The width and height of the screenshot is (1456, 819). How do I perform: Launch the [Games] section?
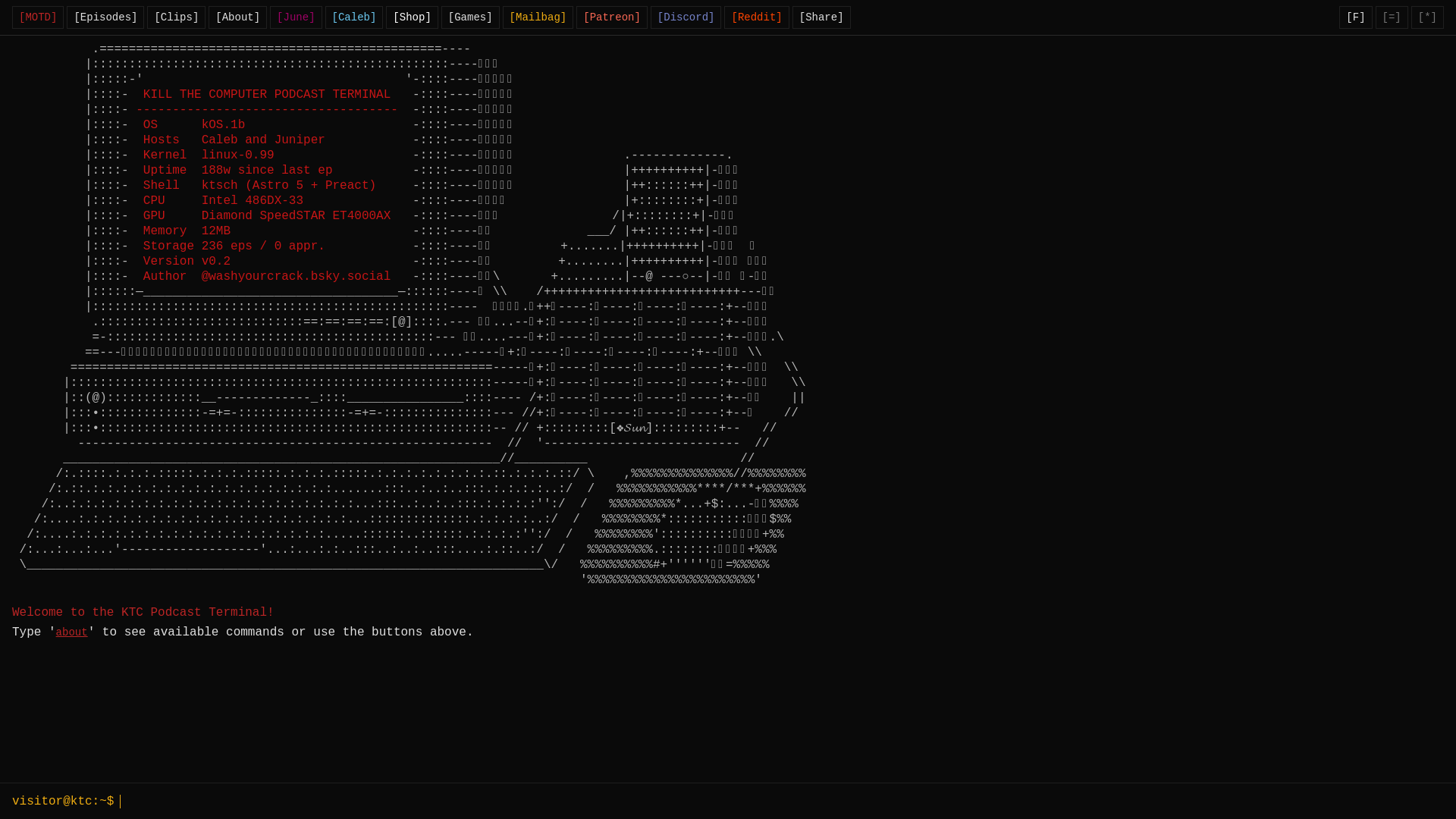470,17
